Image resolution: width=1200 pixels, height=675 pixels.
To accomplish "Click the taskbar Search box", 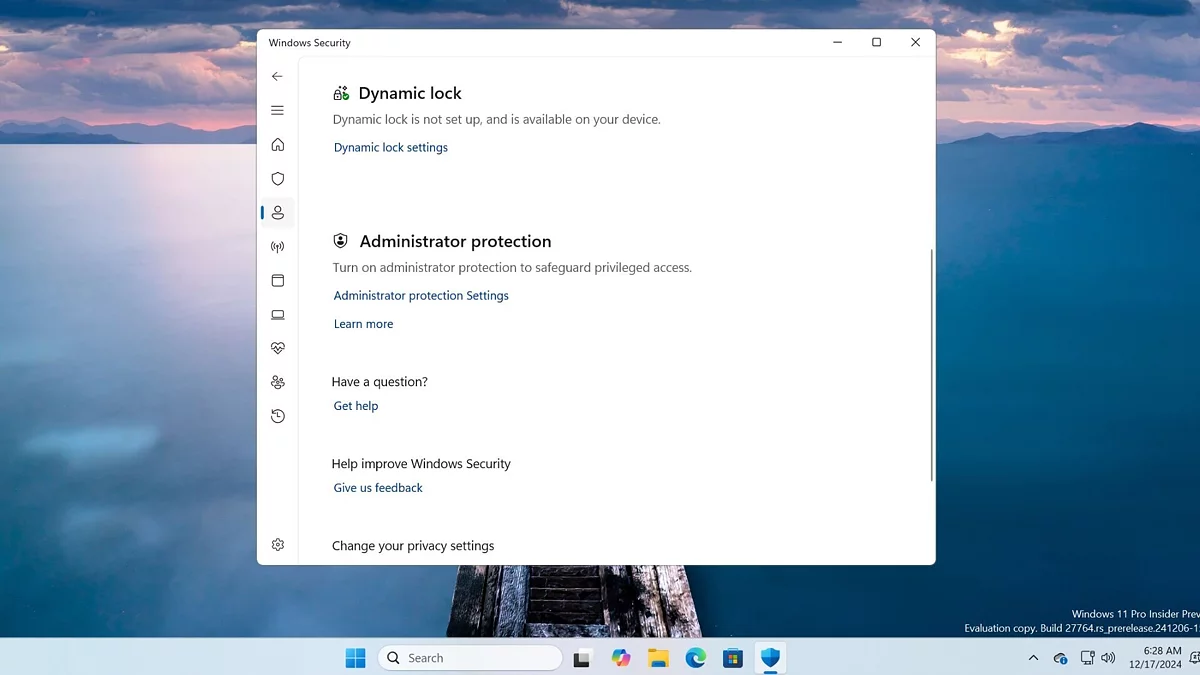I will pyautogui.click(x=470, y=658).
